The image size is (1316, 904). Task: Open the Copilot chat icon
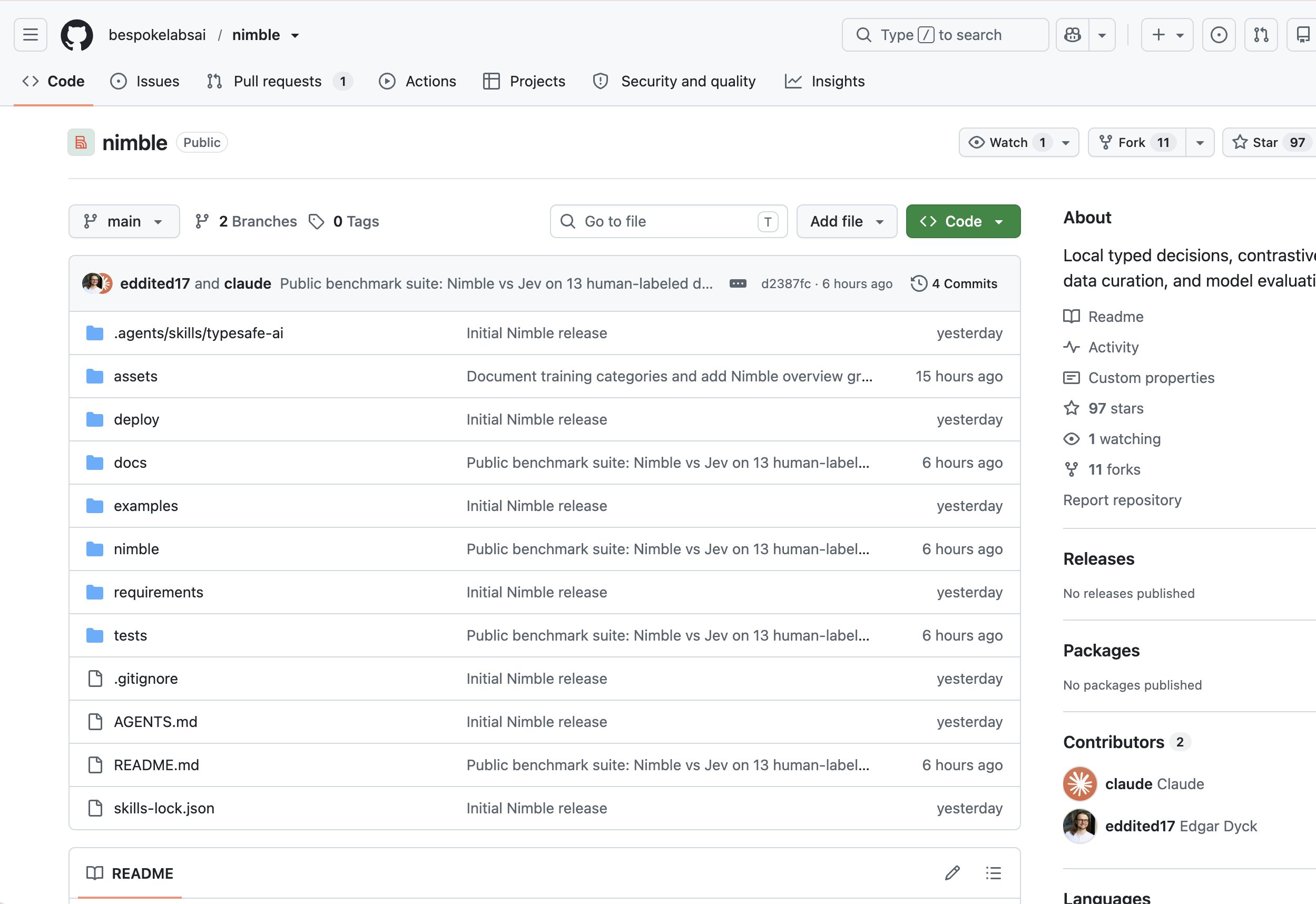pyautogui.click(x=1073, y=35)
